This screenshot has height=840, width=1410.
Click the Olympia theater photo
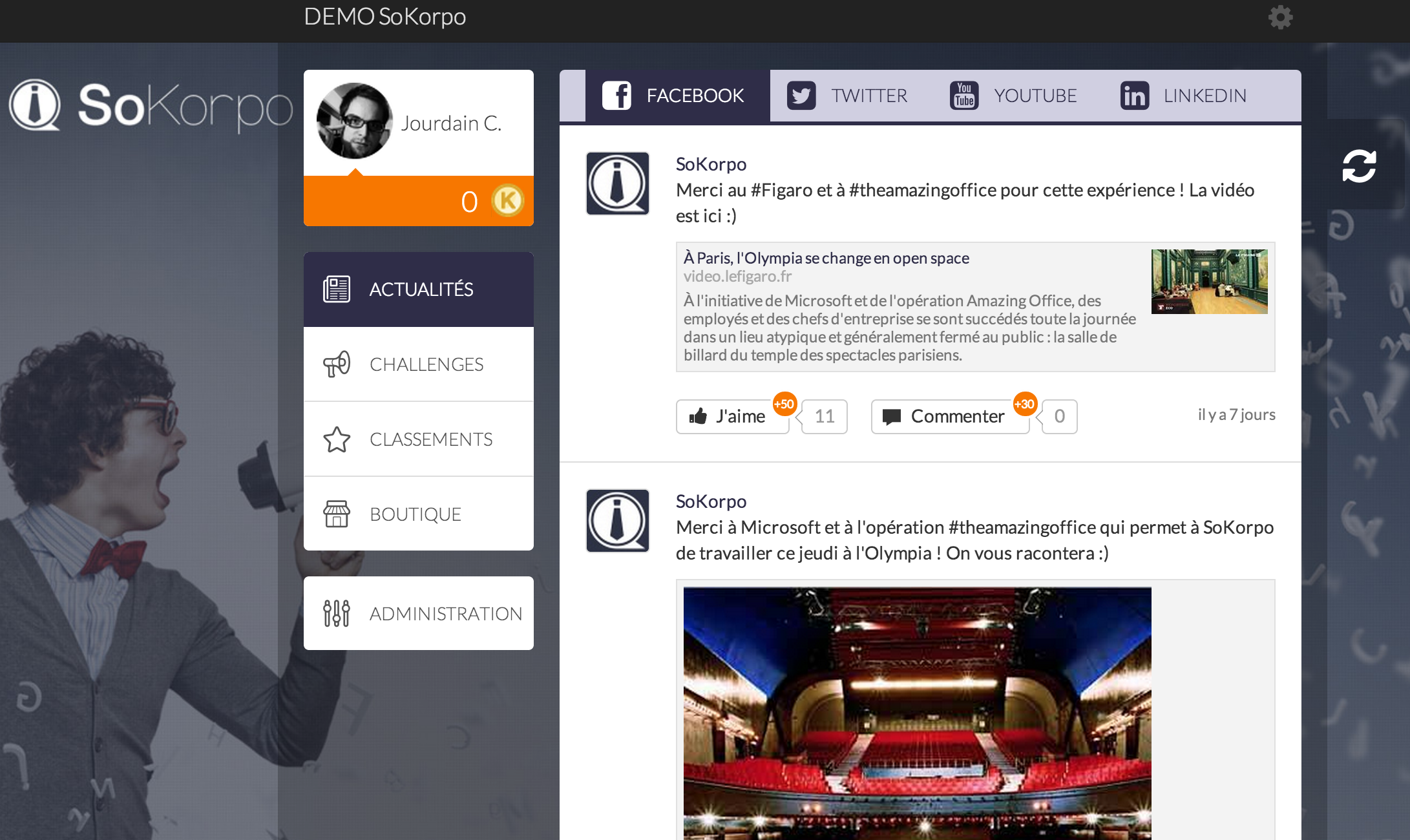pyautogui.click(x=917, y=712)
